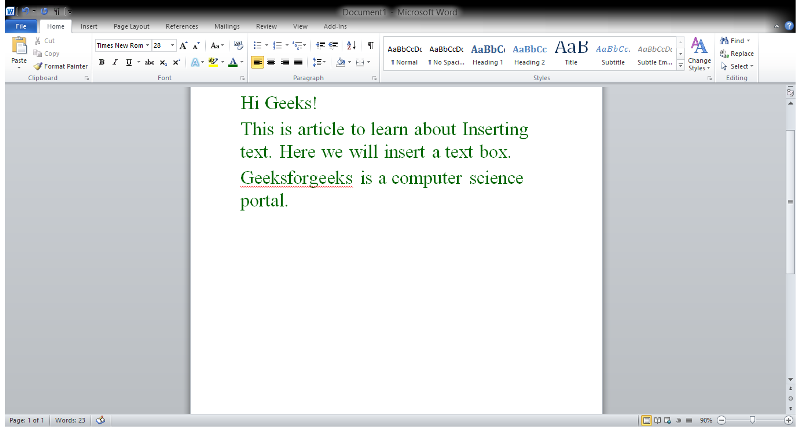Open the font size dropdown
The image size is (800, 431).
coord(172,45)
